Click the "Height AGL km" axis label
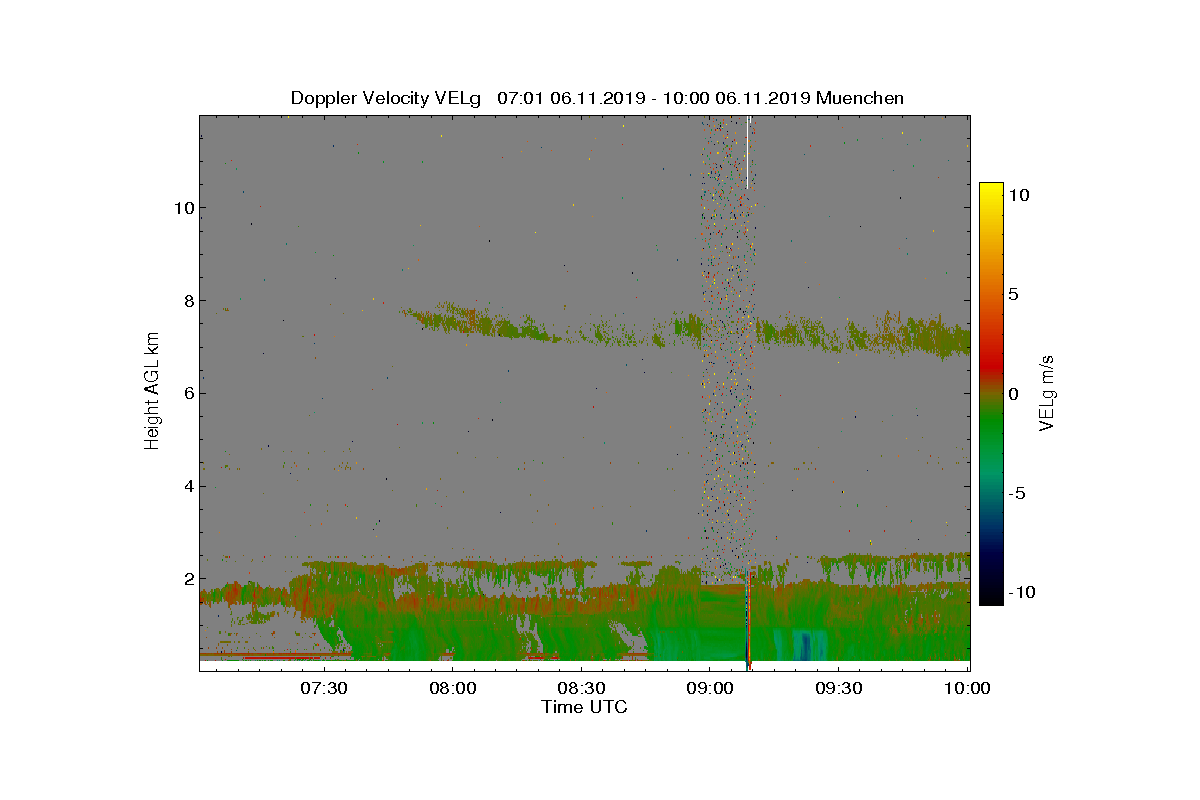 (x=152, y=392)
